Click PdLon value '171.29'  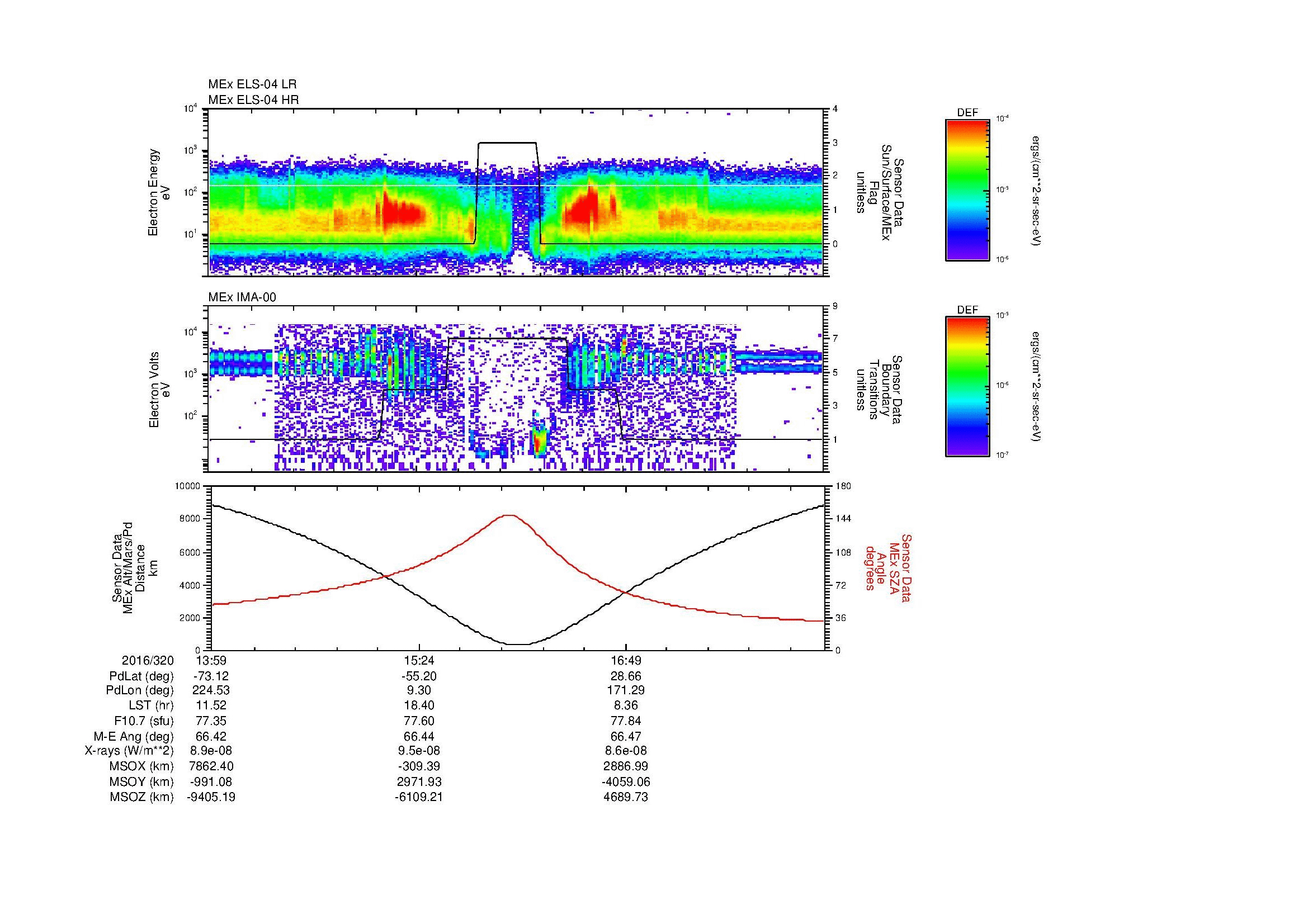626,690
